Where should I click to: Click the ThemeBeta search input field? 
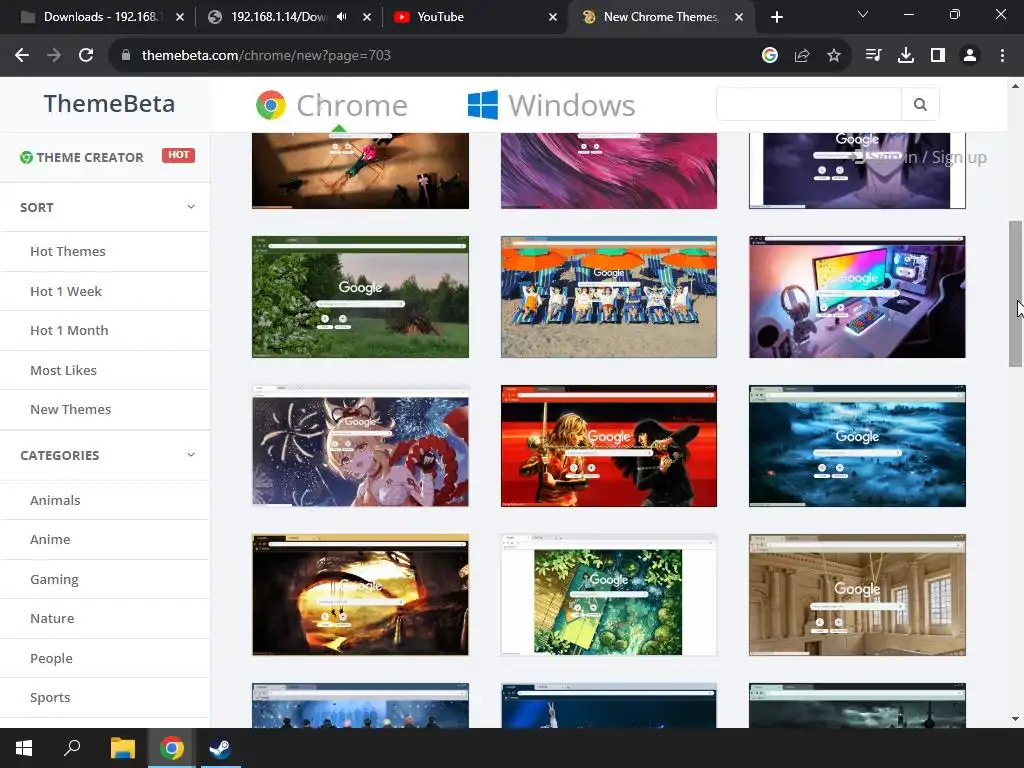pos(808,104)
